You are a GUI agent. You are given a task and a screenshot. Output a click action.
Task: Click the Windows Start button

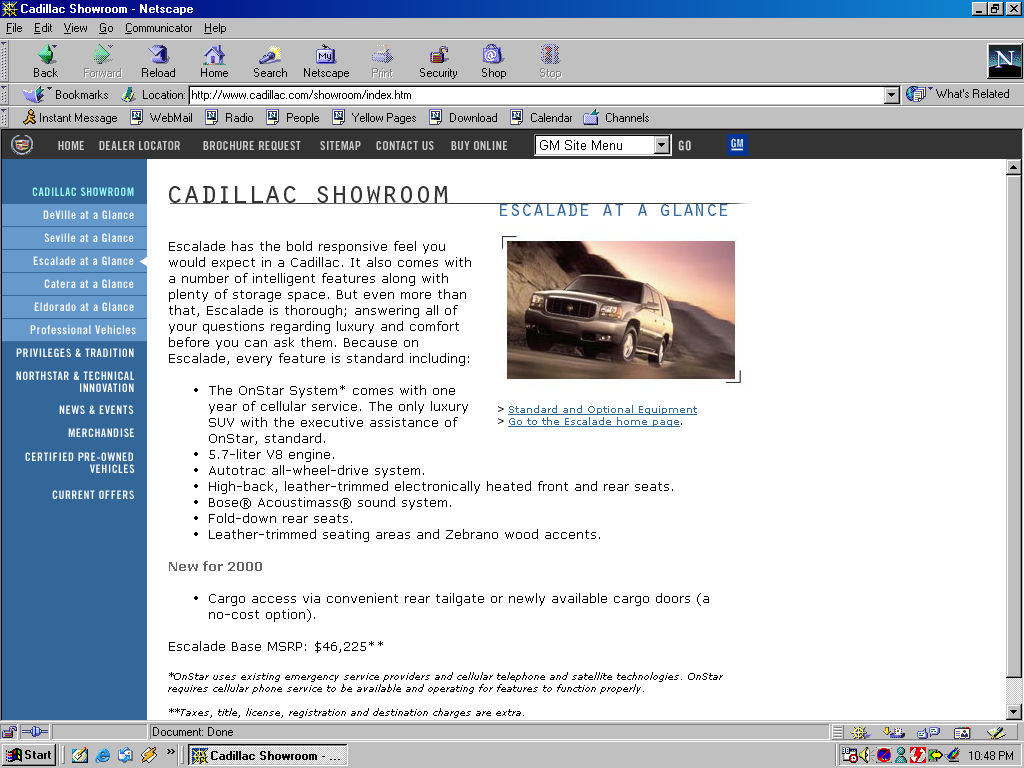pyautogui.click(x=29, y=756)
